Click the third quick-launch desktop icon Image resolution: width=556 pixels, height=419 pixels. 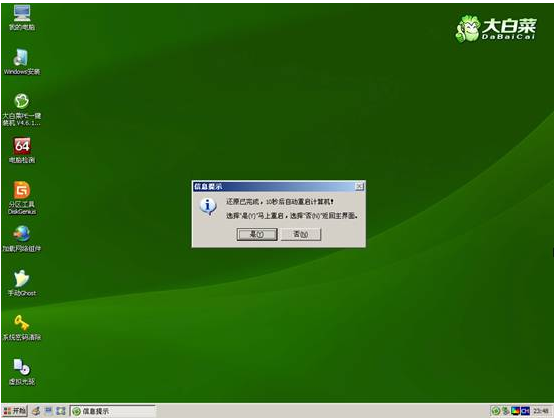(61, 411)
